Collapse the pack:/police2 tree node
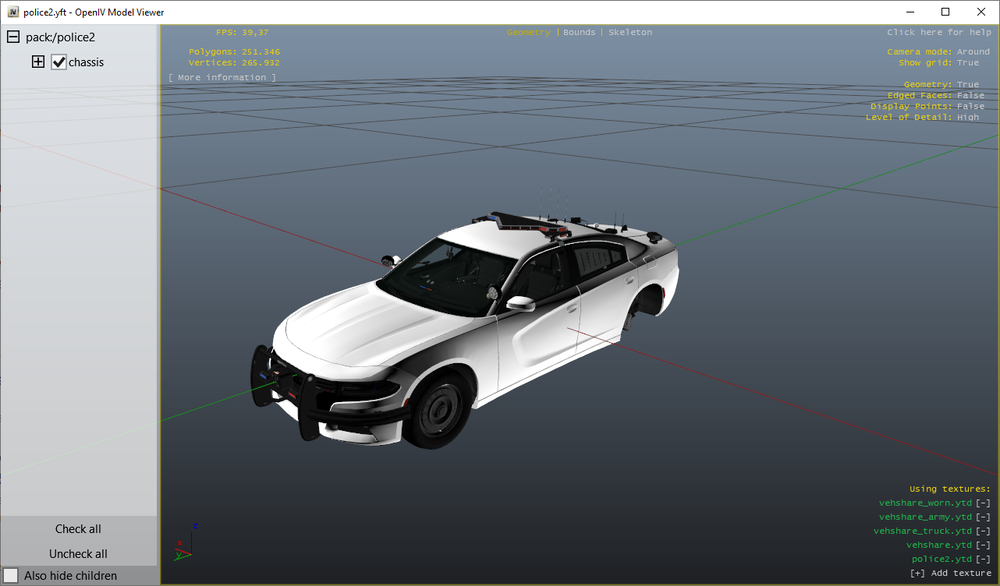Image resolution: width=1000 pixels, height=586 pixels. (x=13, y=37)
